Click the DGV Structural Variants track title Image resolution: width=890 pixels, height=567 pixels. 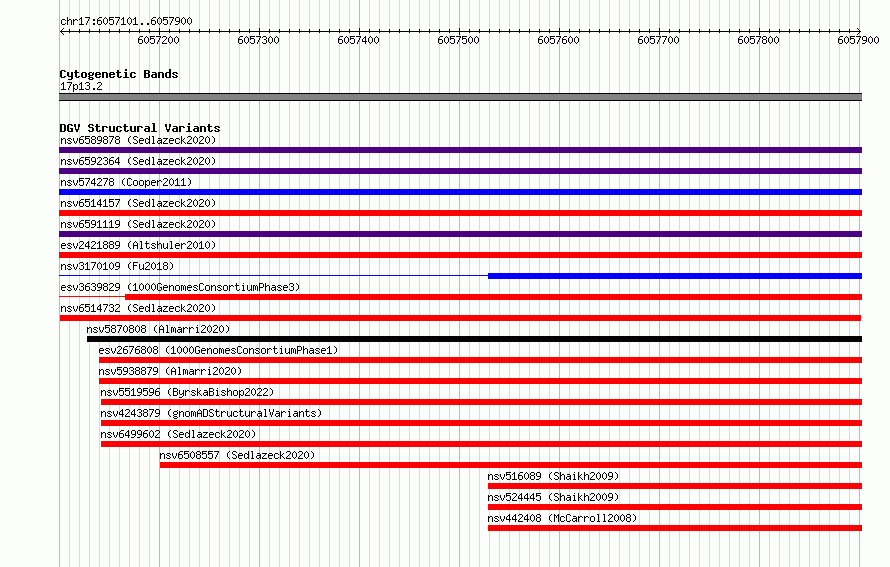tap(140, 128)
